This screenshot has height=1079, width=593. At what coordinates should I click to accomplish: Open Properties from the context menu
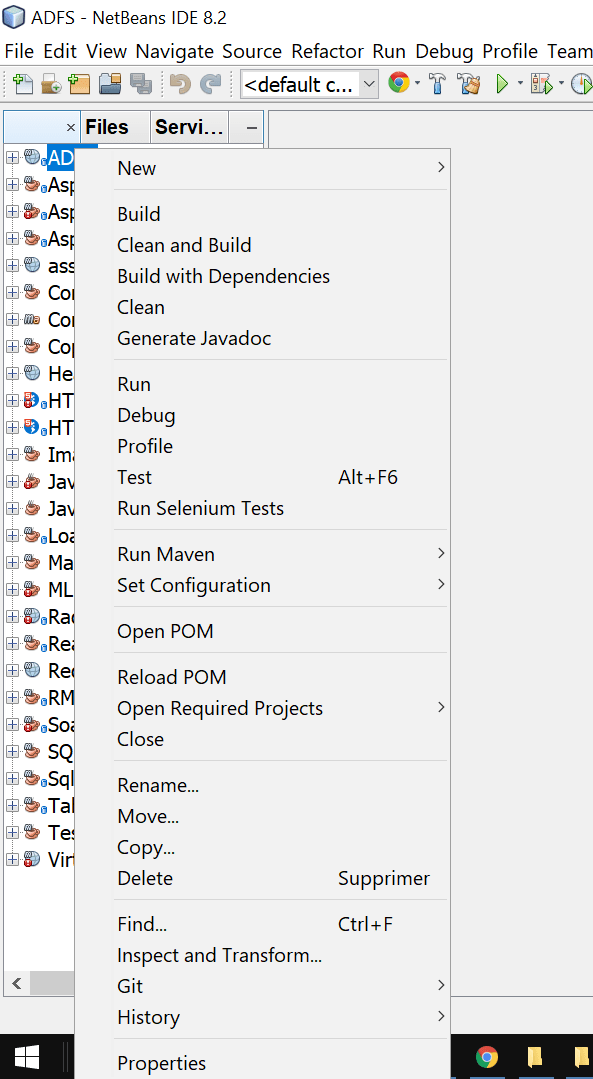tap(161, 1063)
